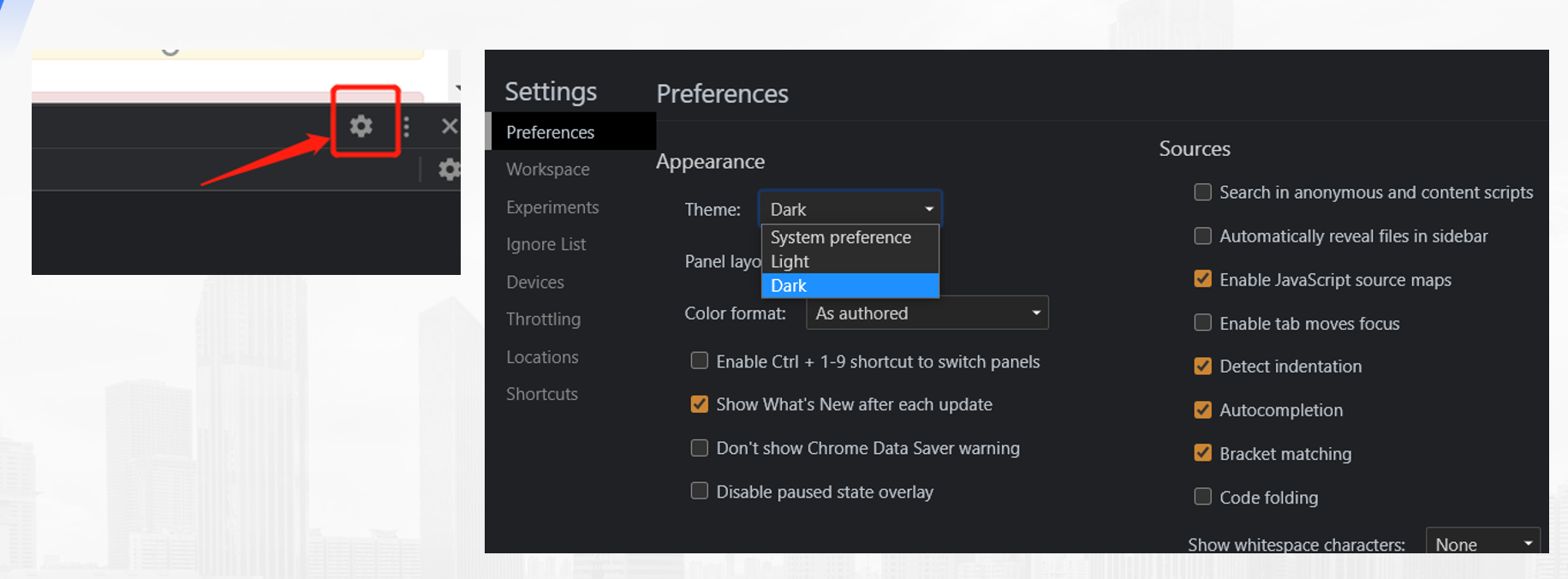The width and height of the screenshot is (1568, 579).
Task: Switch to the Workspace settings tab
Action: coord(547,170)
